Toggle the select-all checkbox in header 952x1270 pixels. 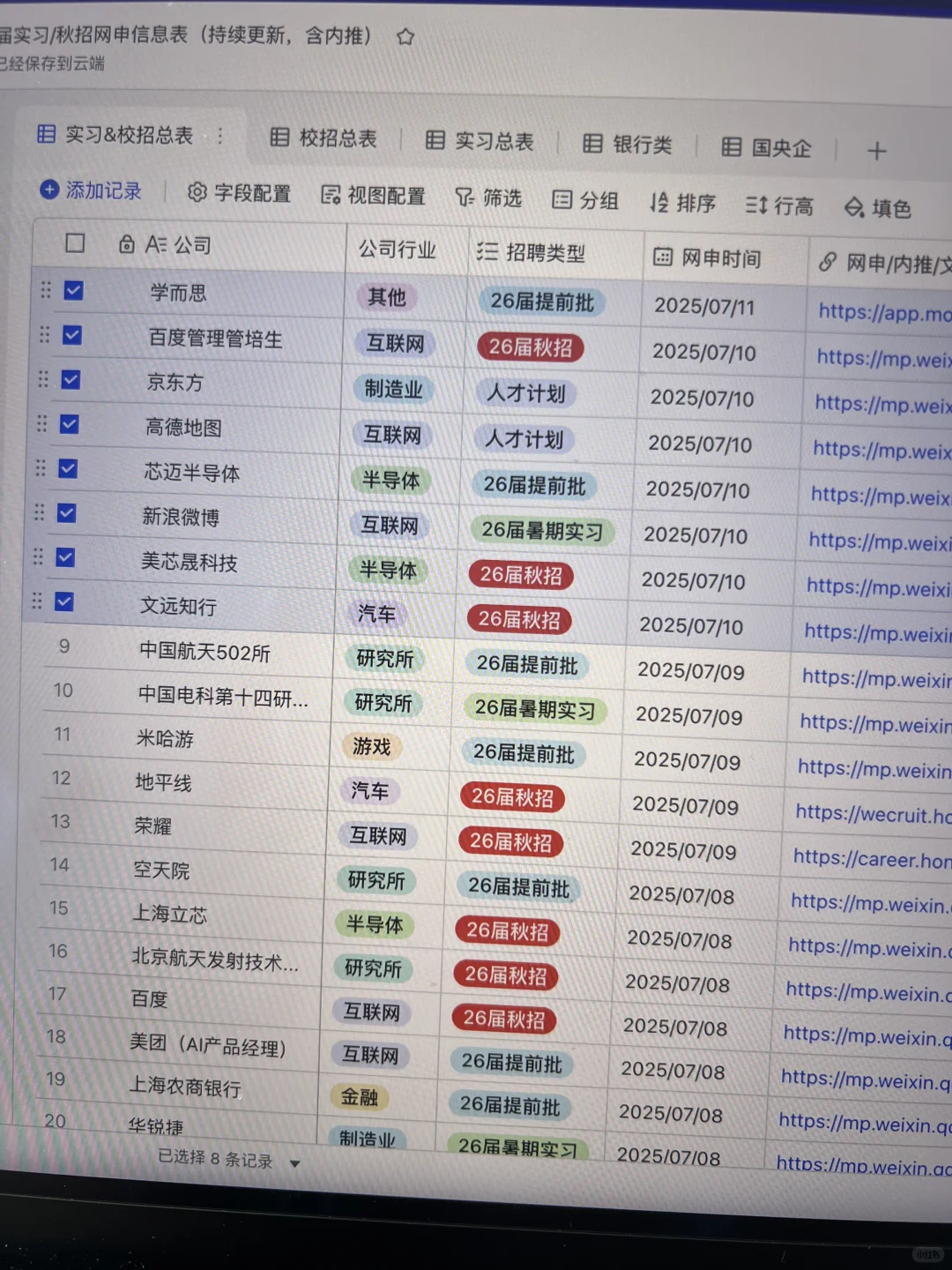[75, 243]
